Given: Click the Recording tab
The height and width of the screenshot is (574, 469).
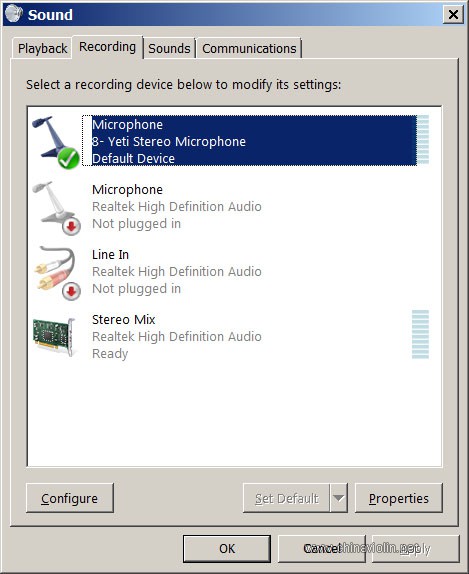Looking at the screenshot, I should [x=107, y=47].
